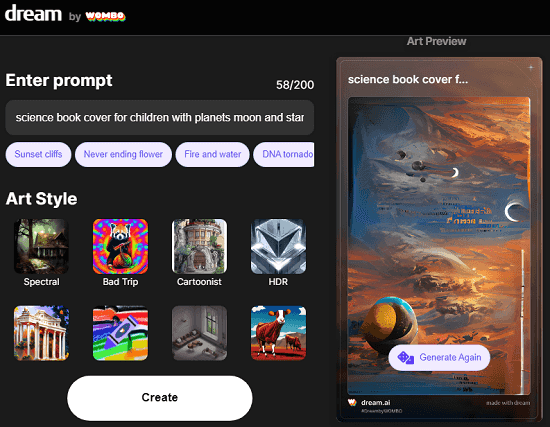Choose the white columned building style
The image size is (550, 427).
click(41, 333)
